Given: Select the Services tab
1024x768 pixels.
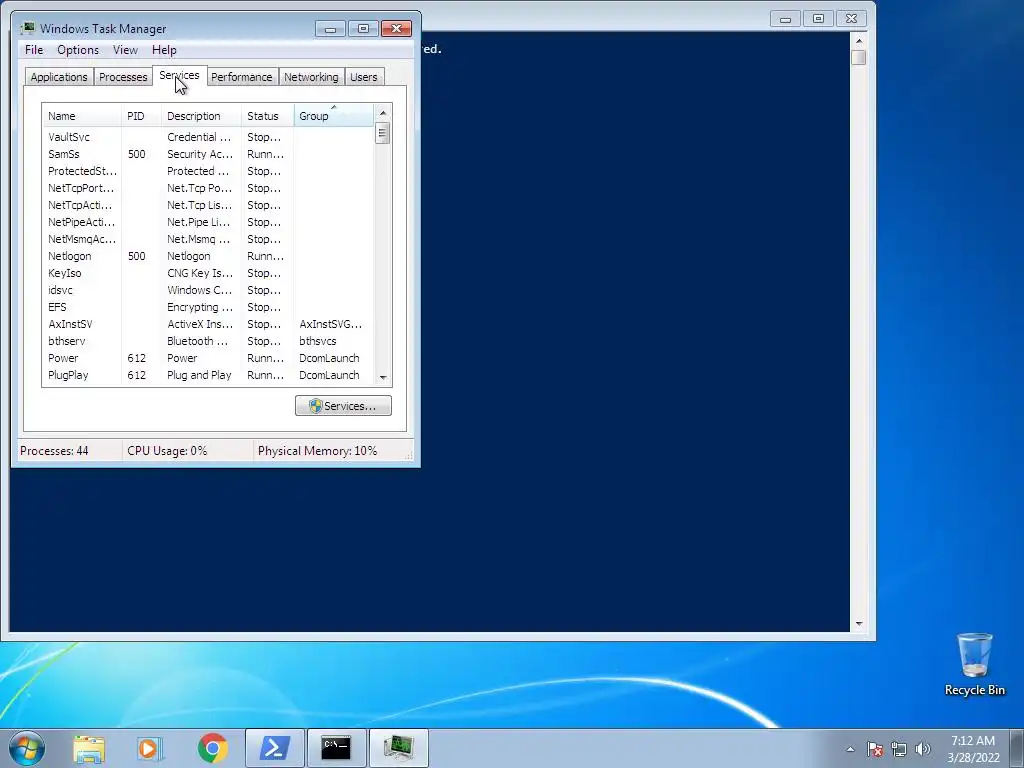Looking at the screenshot, I should coord(180,75).
